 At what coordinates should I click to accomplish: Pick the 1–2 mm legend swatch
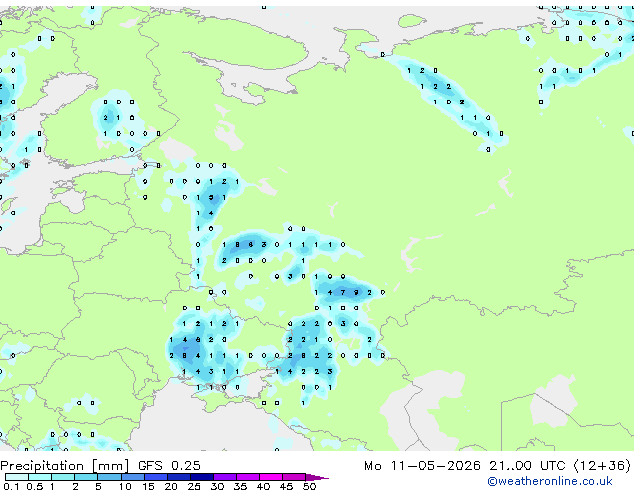pos(63,477)
